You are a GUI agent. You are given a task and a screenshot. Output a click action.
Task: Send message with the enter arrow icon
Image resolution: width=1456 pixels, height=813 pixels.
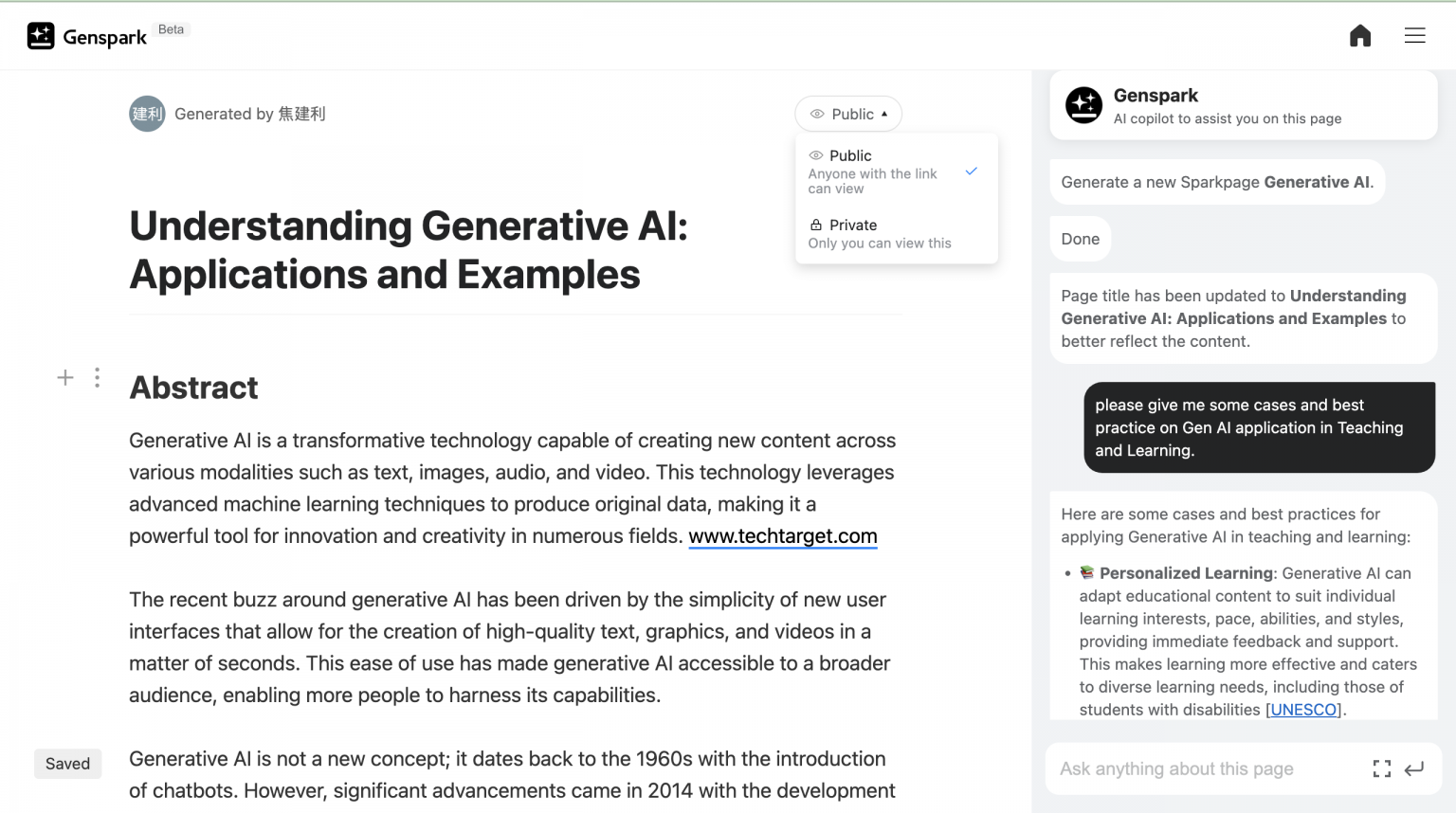coord(1414,769)
